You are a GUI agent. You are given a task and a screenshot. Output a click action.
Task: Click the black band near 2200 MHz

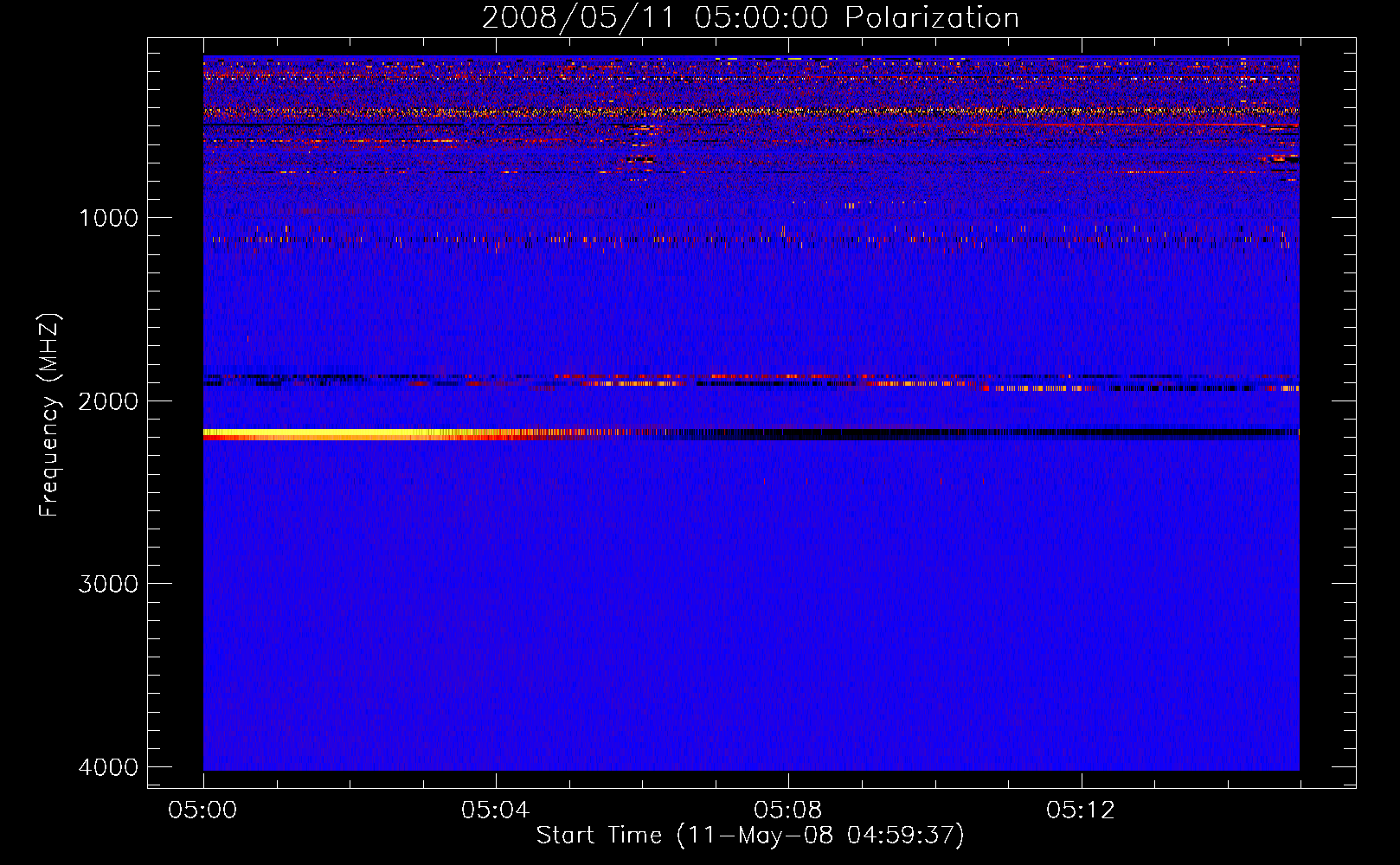986,434
